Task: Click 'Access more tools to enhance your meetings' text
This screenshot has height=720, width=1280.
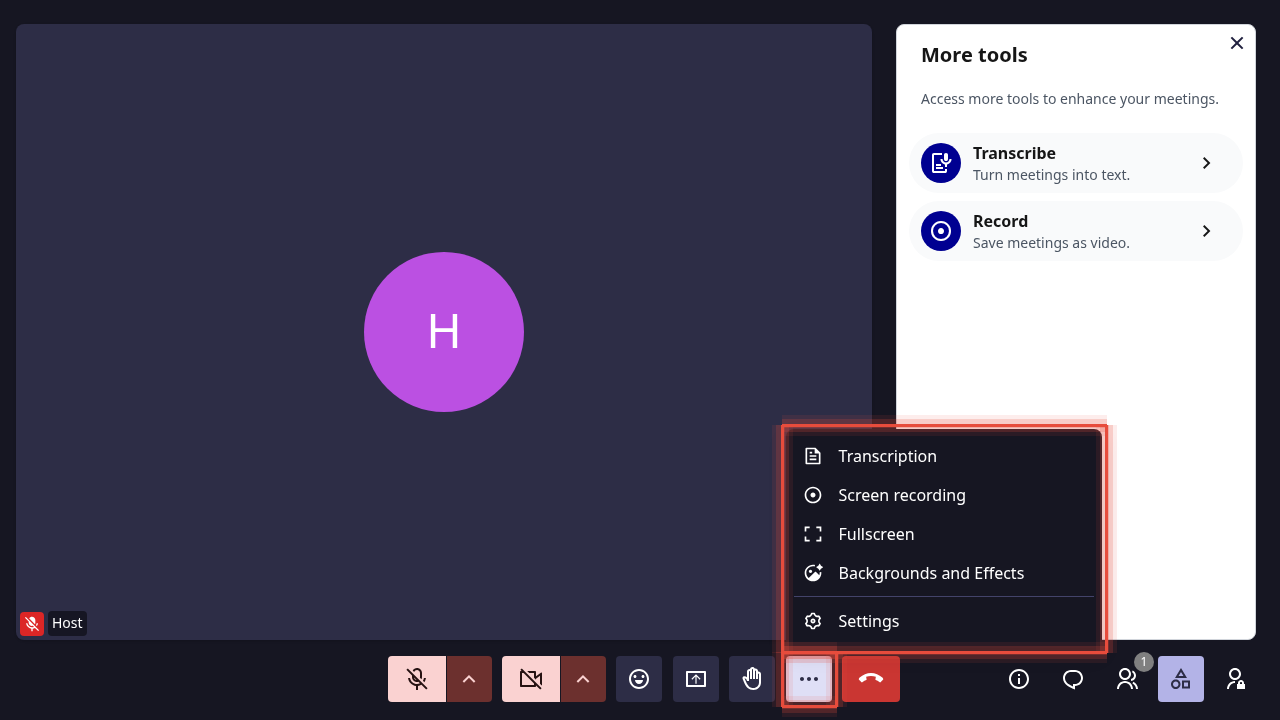Action: click(1070, 99)
